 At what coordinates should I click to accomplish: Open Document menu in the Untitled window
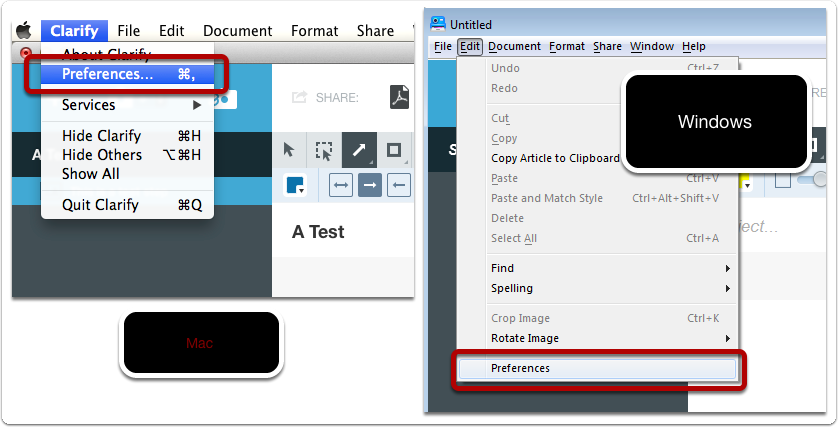click(514, 46)
